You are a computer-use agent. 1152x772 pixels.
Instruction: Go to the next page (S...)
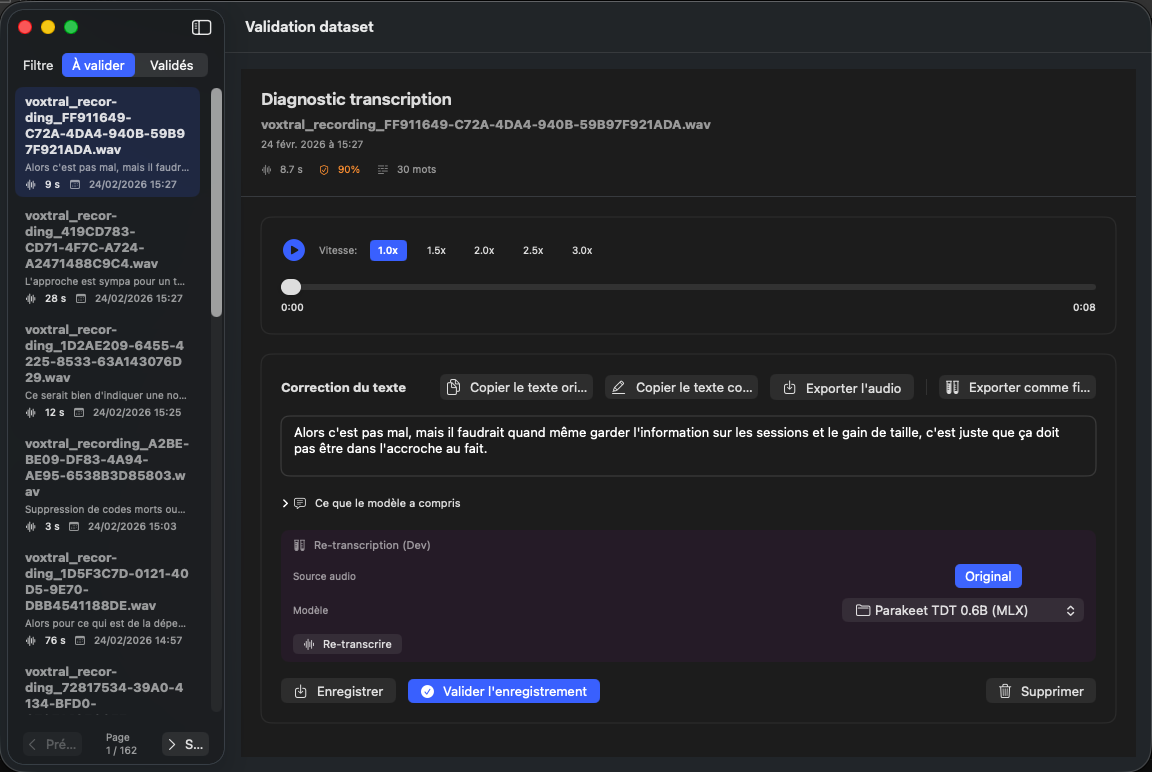pyautogui.click(x=186, y=744)
